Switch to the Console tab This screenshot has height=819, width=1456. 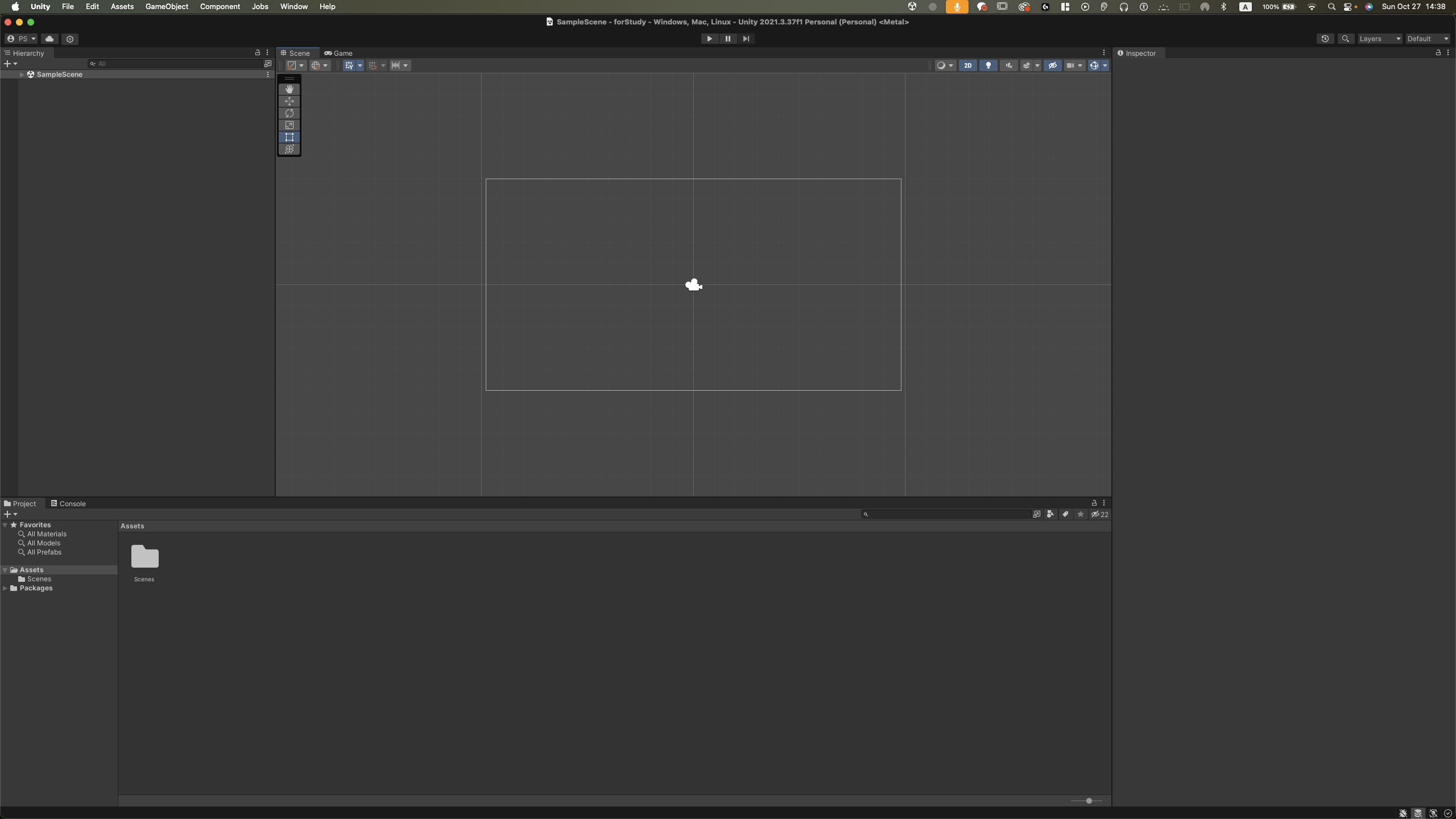coord(68,503)
